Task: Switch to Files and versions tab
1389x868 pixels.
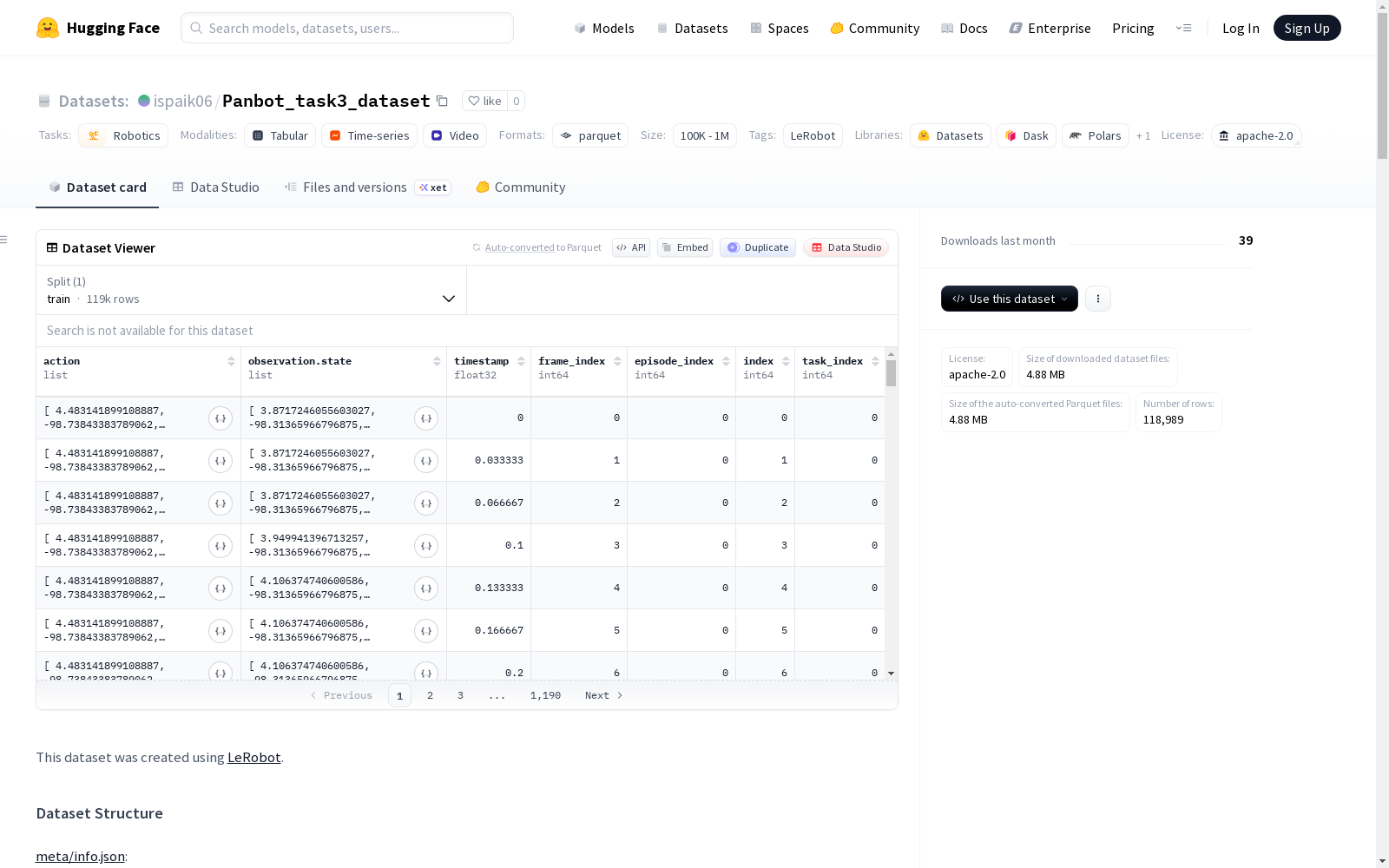Action: 367,187
